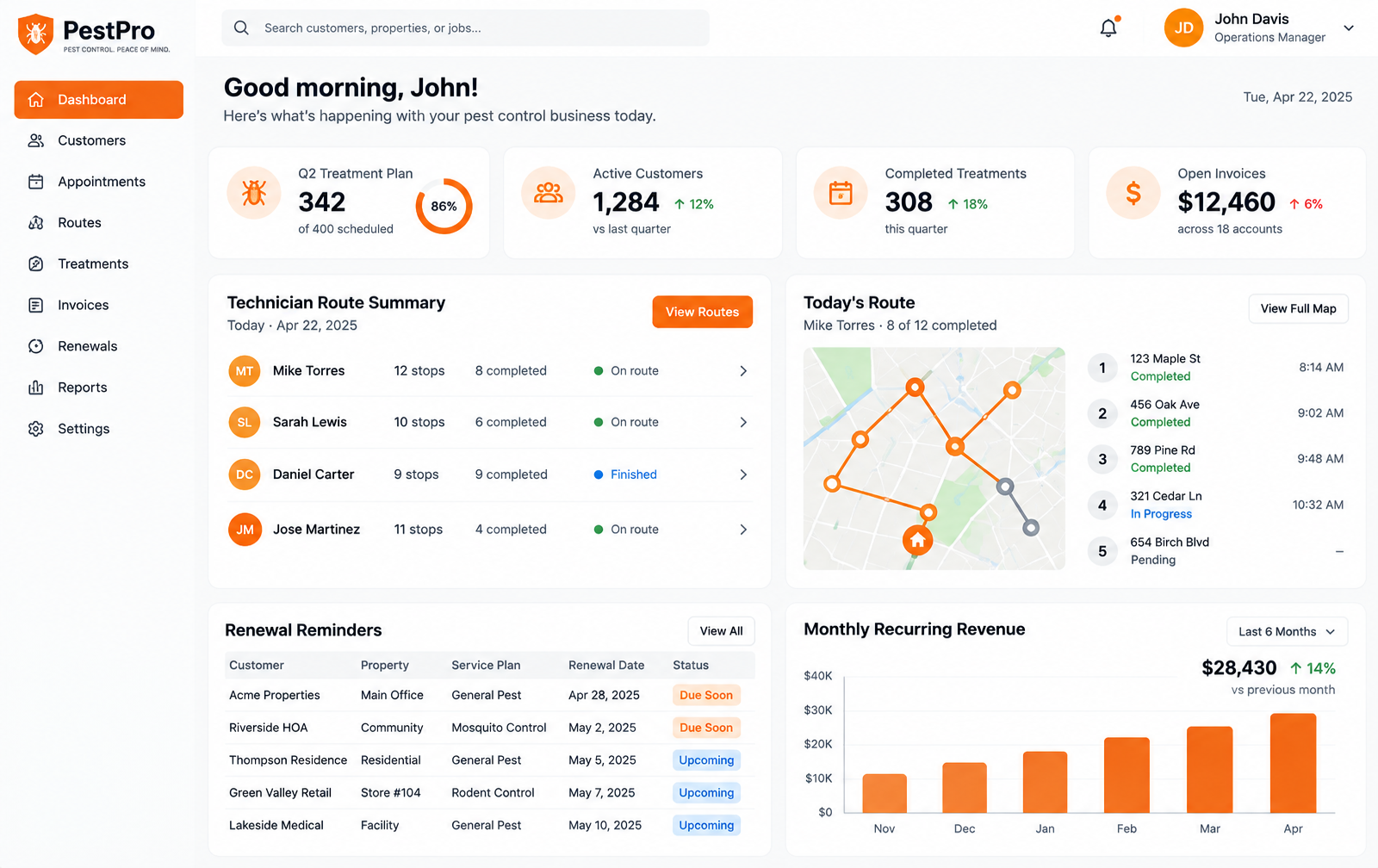Click the search magnifier icon
This screenshot has width=1378, height=868.
241,28
